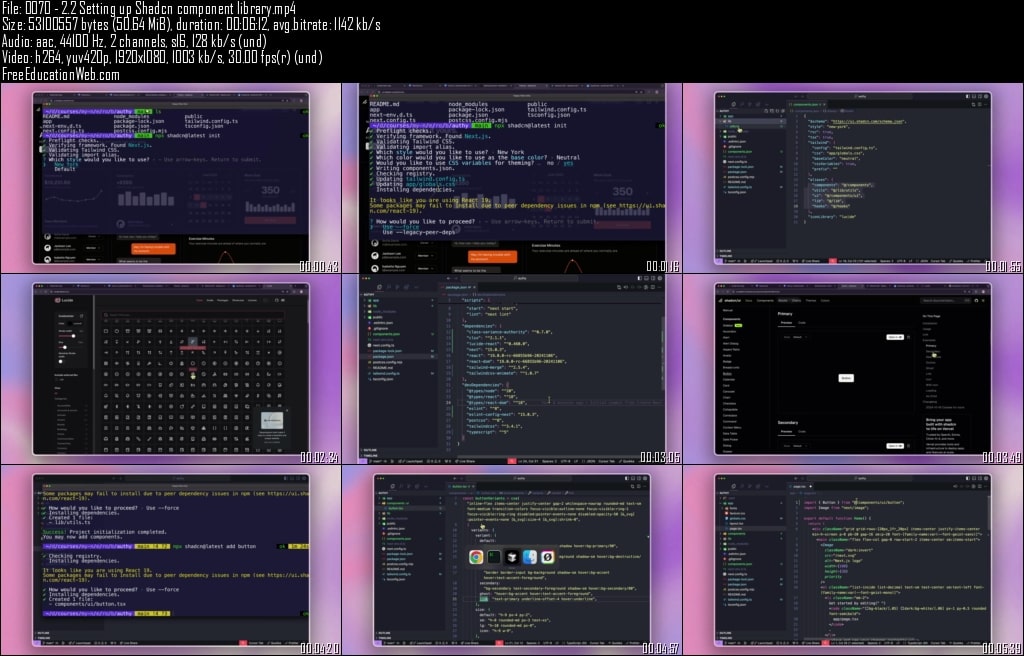Click GitHub icon in 00:03:49 shadcn header
This screenshot has width=1024, height=656.
coord(976,301)
